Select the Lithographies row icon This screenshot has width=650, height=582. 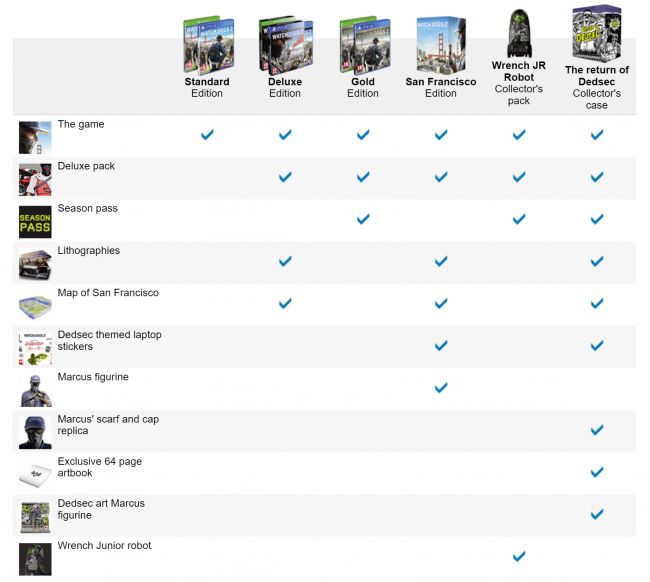(x=35, y=264)
